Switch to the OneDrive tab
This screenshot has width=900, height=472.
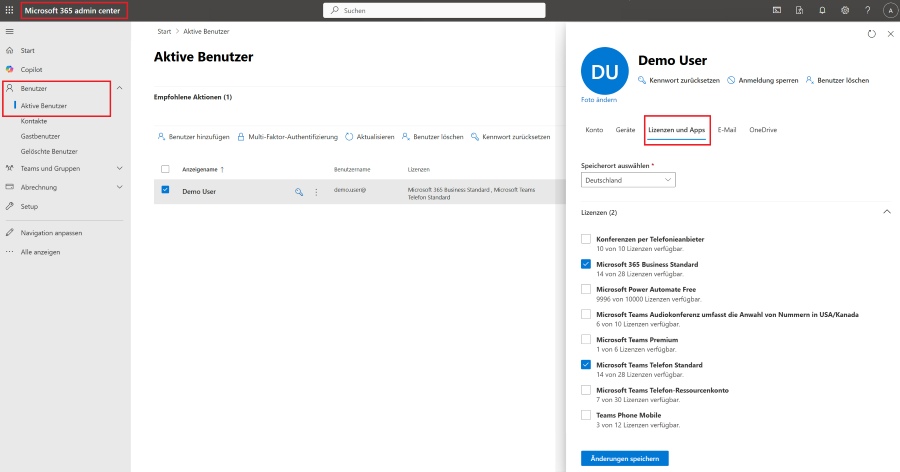click(x=763, y=130)
